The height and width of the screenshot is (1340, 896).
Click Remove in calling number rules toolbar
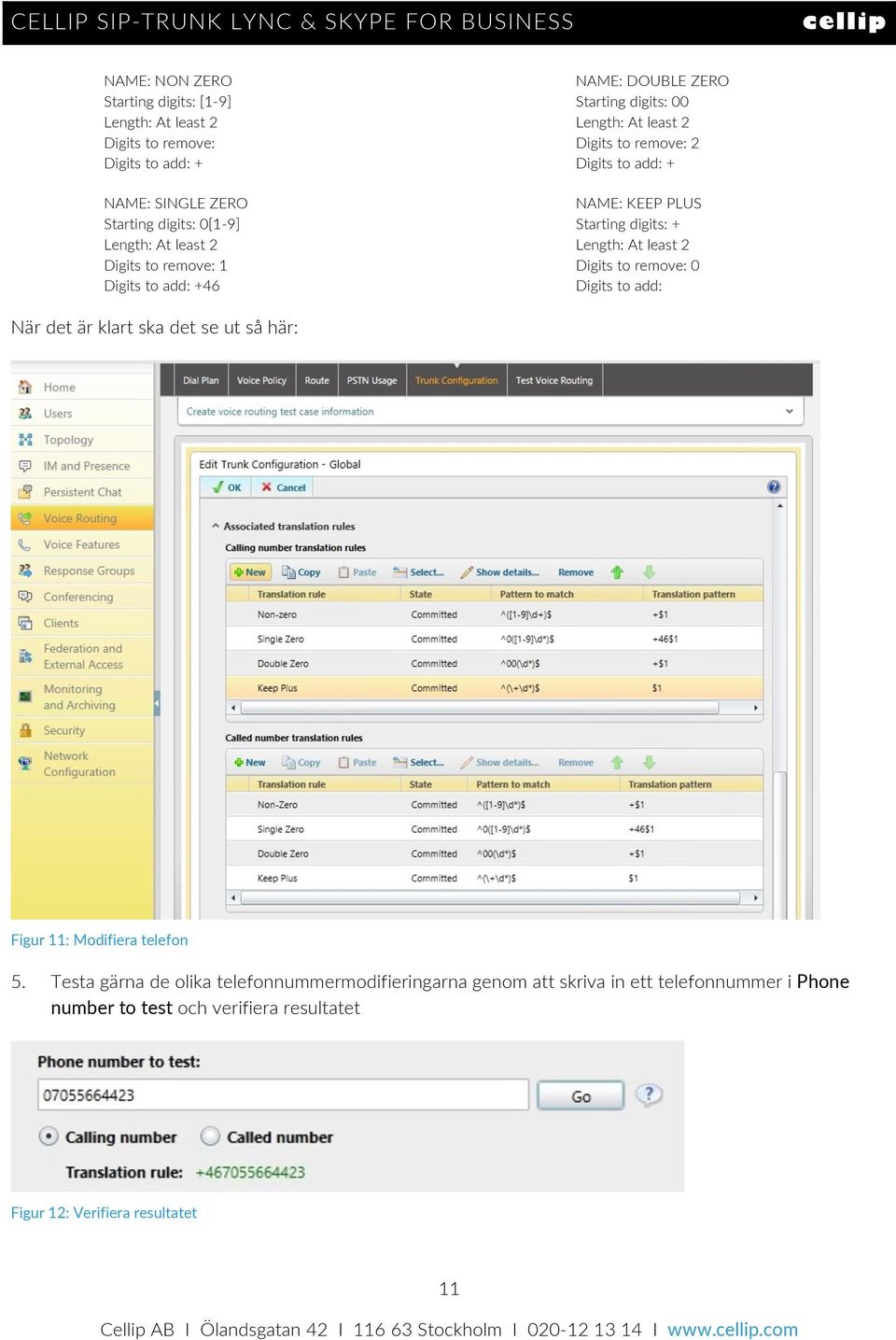pos(576,571)
